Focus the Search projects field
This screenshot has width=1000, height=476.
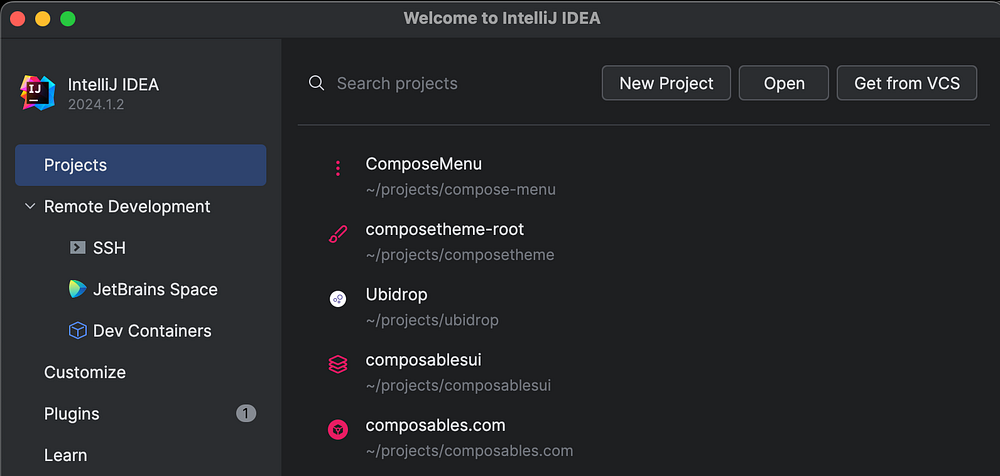click(x=450, y=83)
